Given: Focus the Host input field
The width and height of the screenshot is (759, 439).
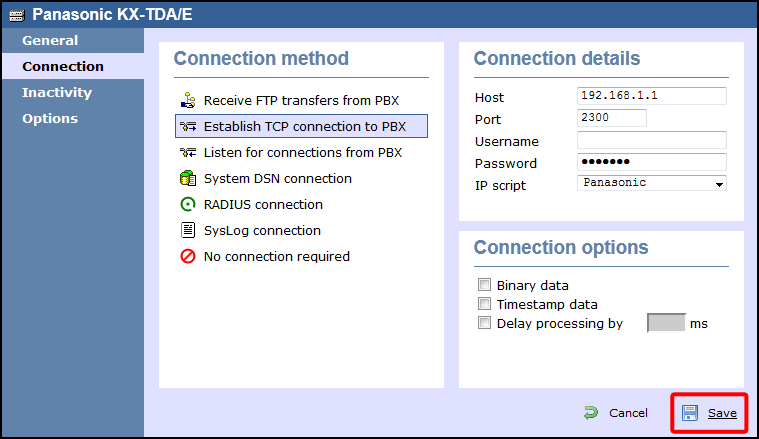Looking at the screenshot, I should coord(652,97).
